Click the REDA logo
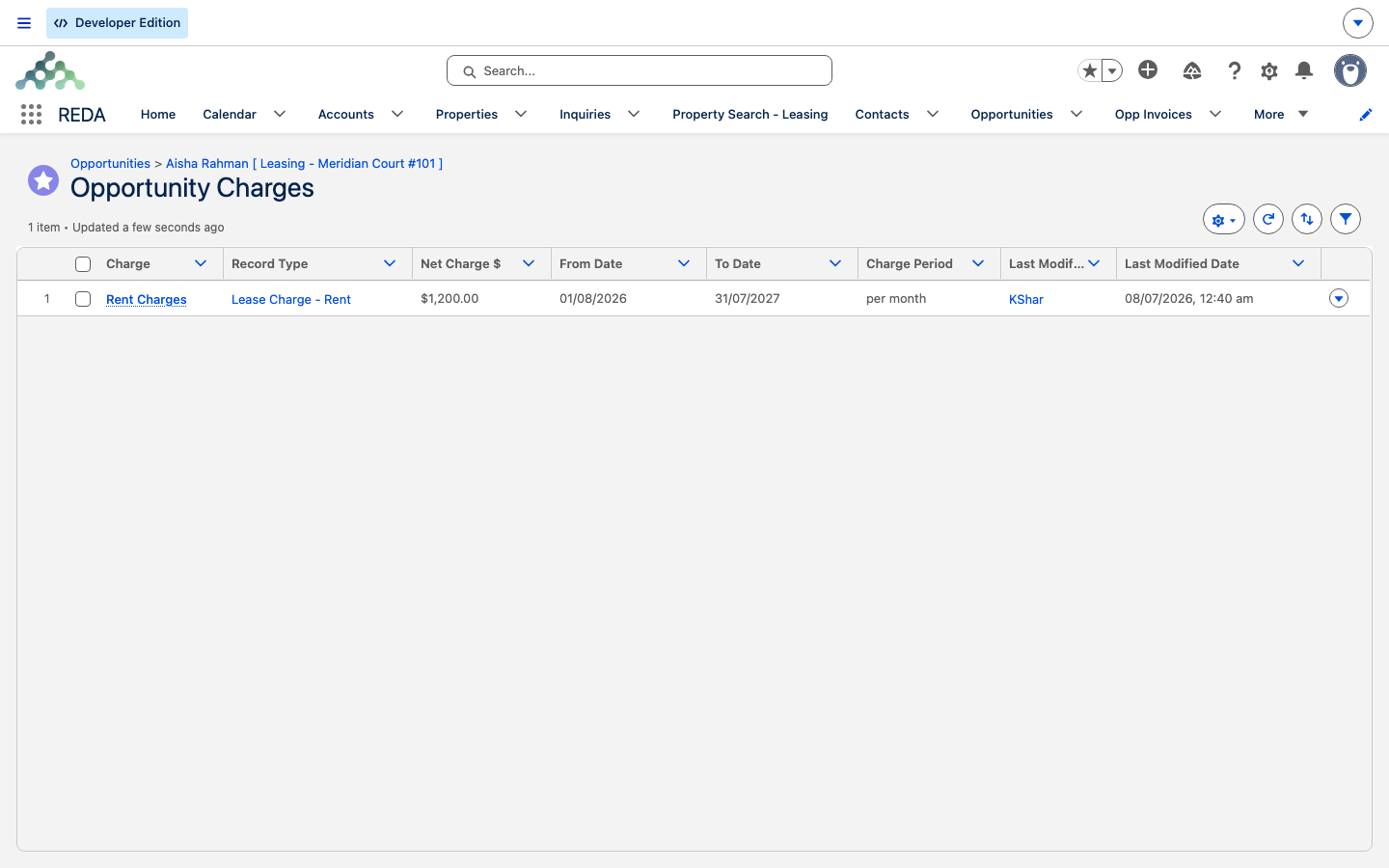Image resolution: width=1389 pixels, height=868 pixels. click(x=50, y=70)
